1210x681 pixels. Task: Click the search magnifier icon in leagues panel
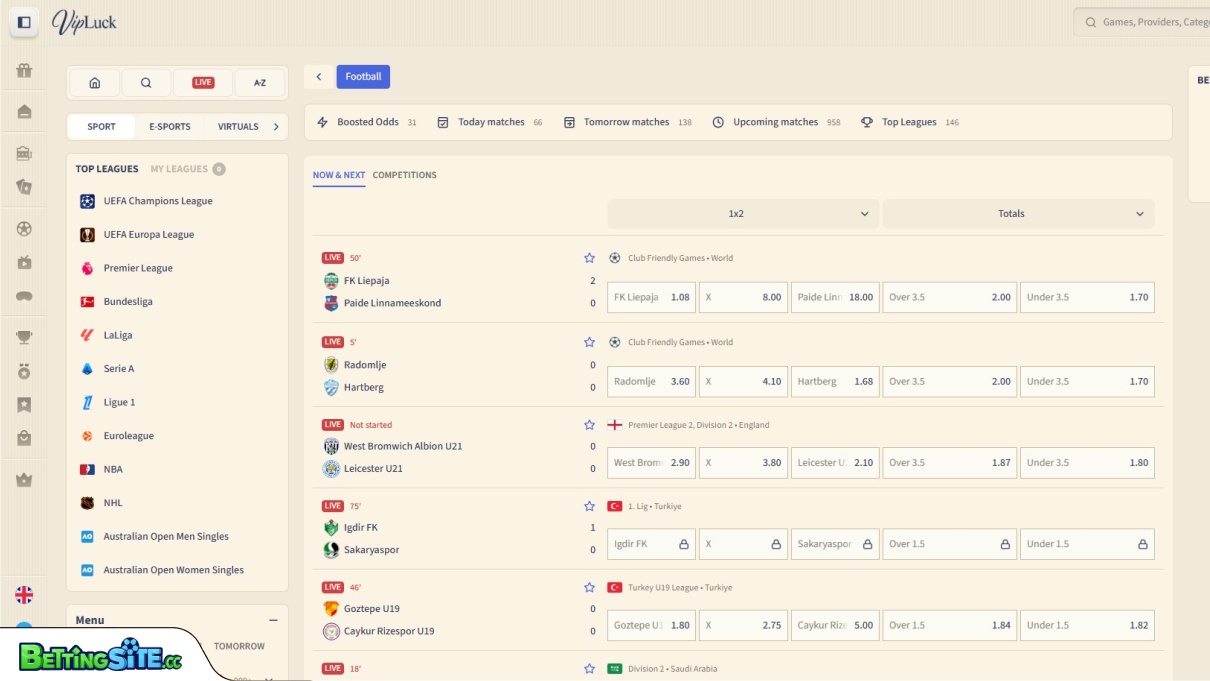tap(146, 82)
